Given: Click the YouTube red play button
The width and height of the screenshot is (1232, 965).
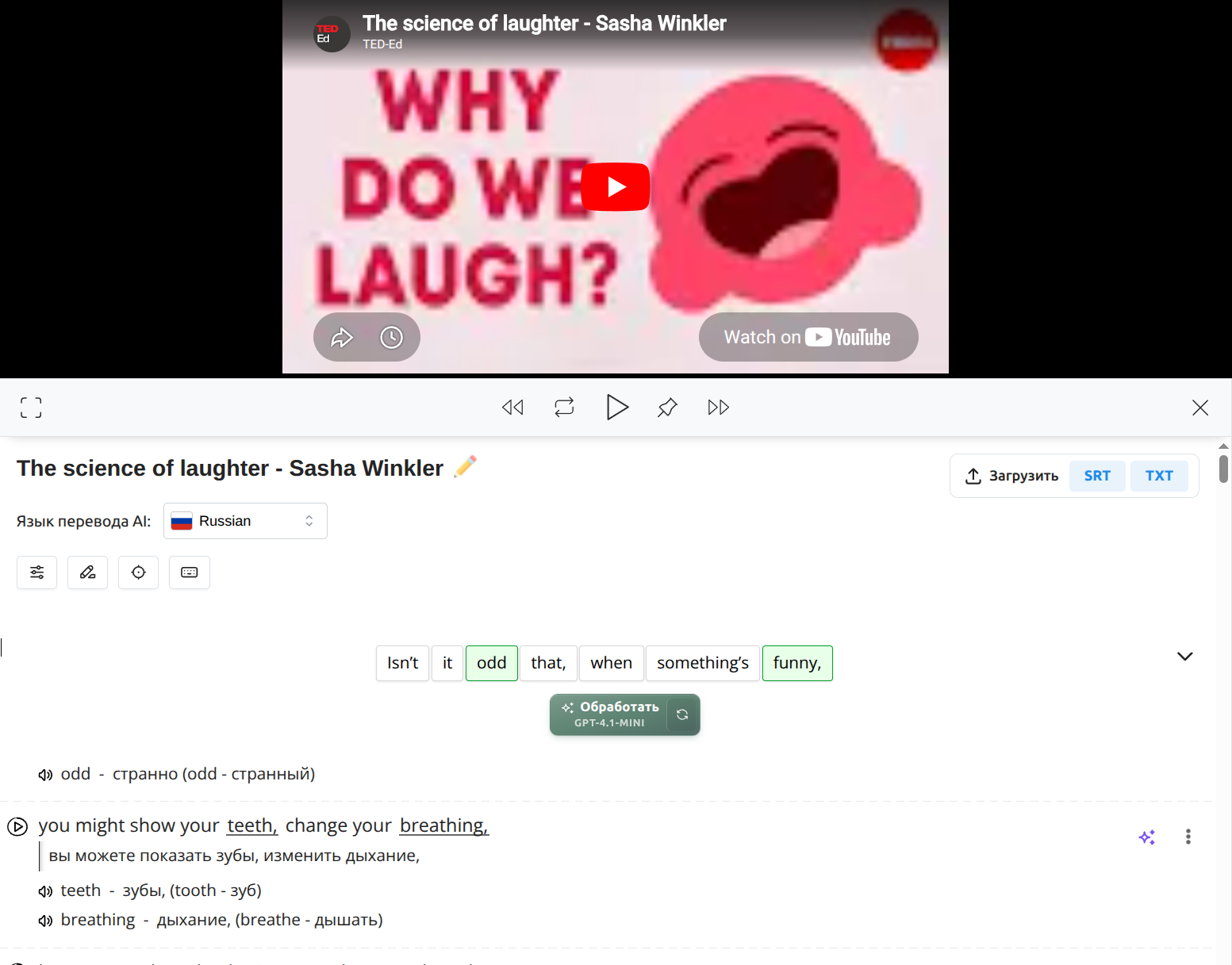Looking at the screenshot, I should coord(616,187).
